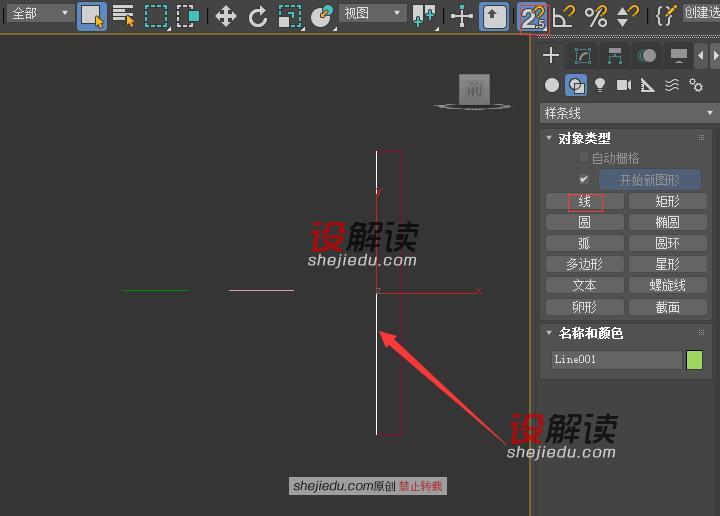Viewport: 720px width, 516px height.
Task: Open the 创建选 selection set field
Action: click(702, 12)
